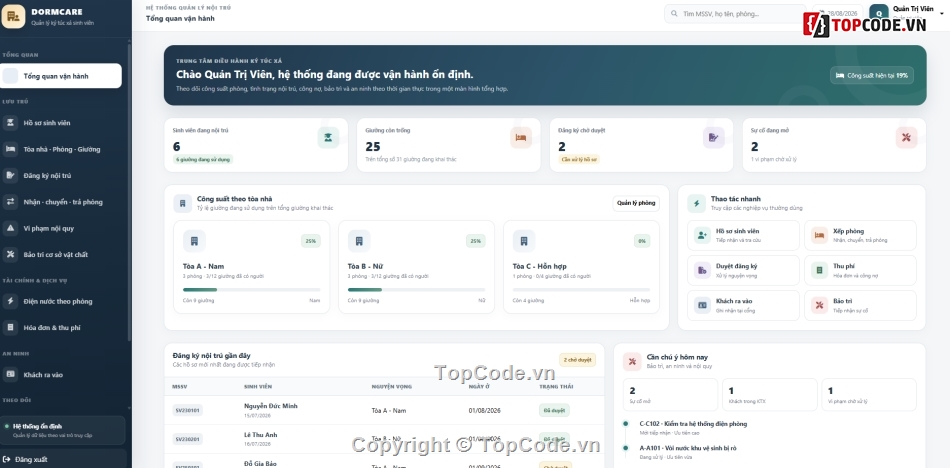Click the logout arrow icon

tap(7, 459)
